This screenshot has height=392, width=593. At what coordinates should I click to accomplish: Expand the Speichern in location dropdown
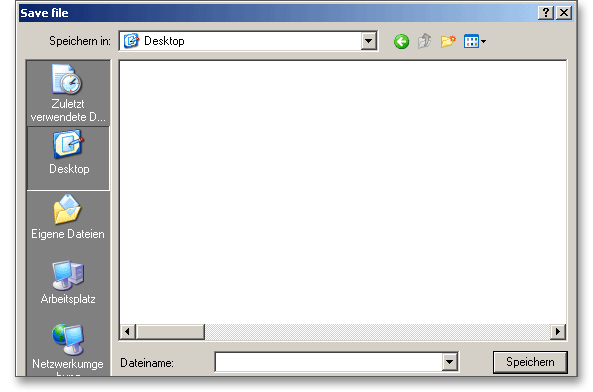[x=368, y=41]
